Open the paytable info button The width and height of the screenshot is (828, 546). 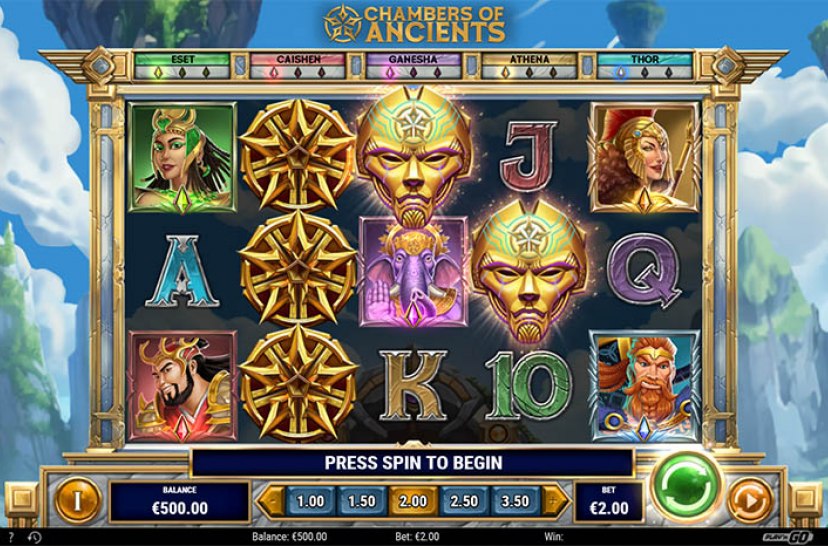(x=78, y=500)
